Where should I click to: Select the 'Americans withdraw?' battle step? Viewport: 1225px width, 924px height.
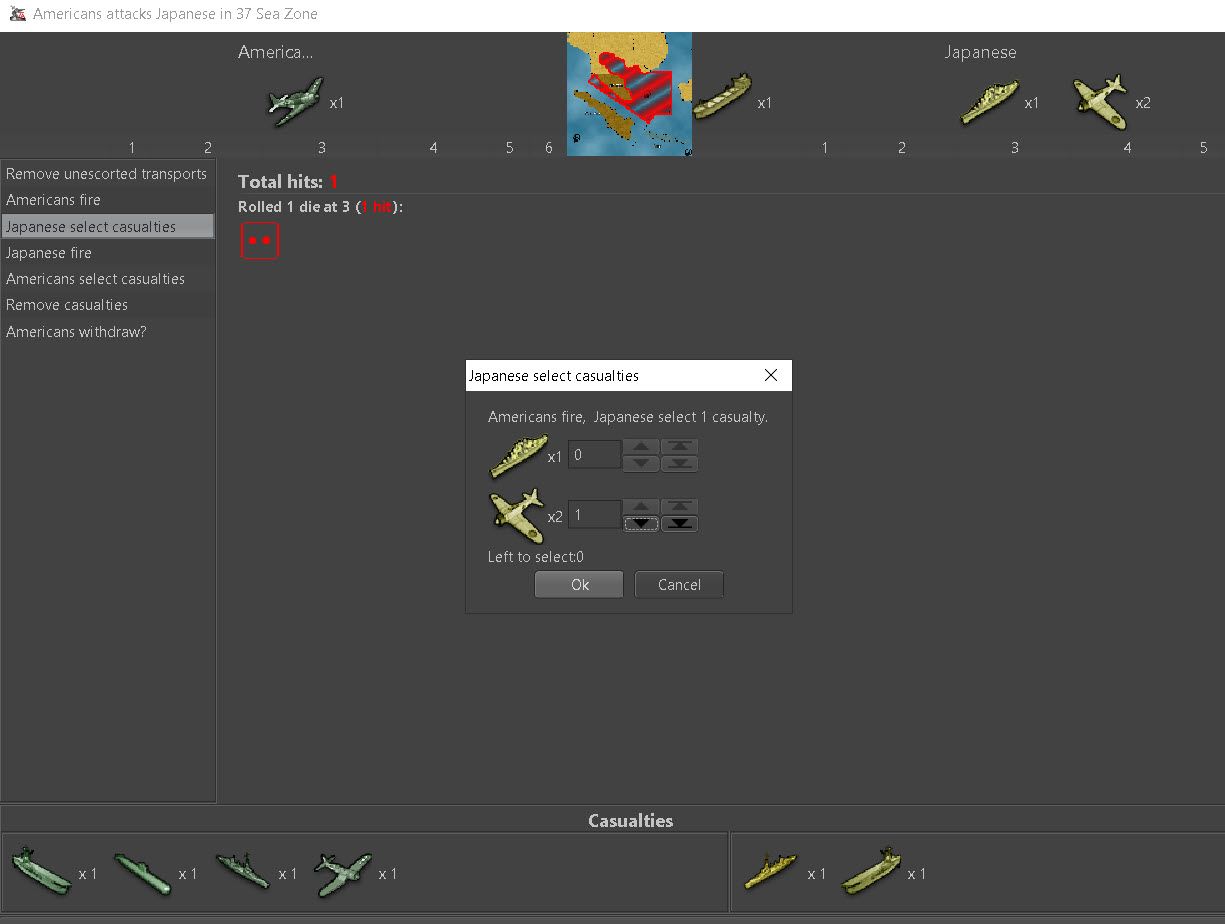point(76,331)
